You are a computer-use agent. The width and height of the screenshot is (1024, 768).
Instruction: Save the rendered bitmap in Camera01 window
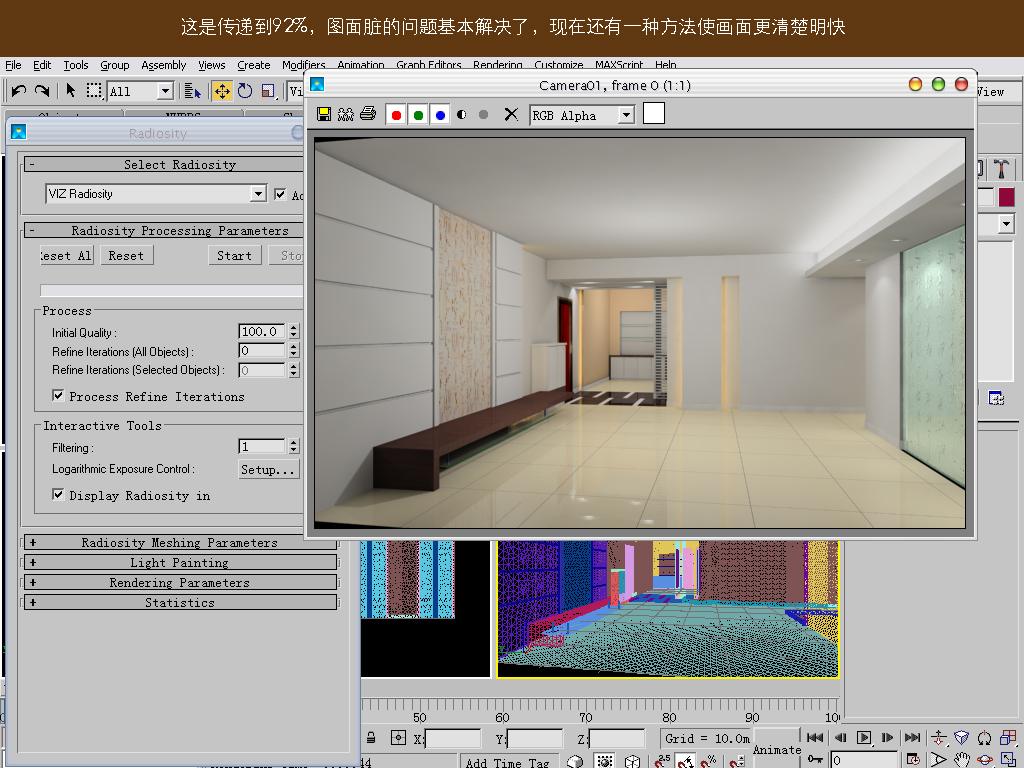pos(323,114)
